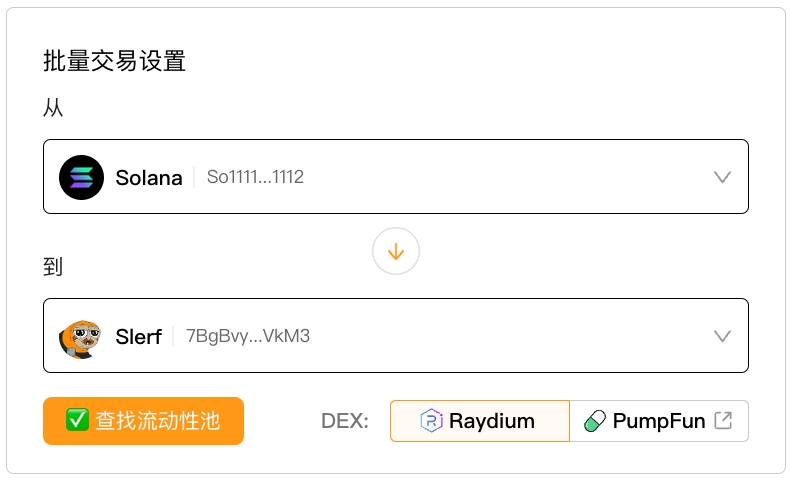790x480 pixels.
Task: Click the 7BgBvy...VkM3 address text
Action: pyautogui.click(x=248, y=336)
